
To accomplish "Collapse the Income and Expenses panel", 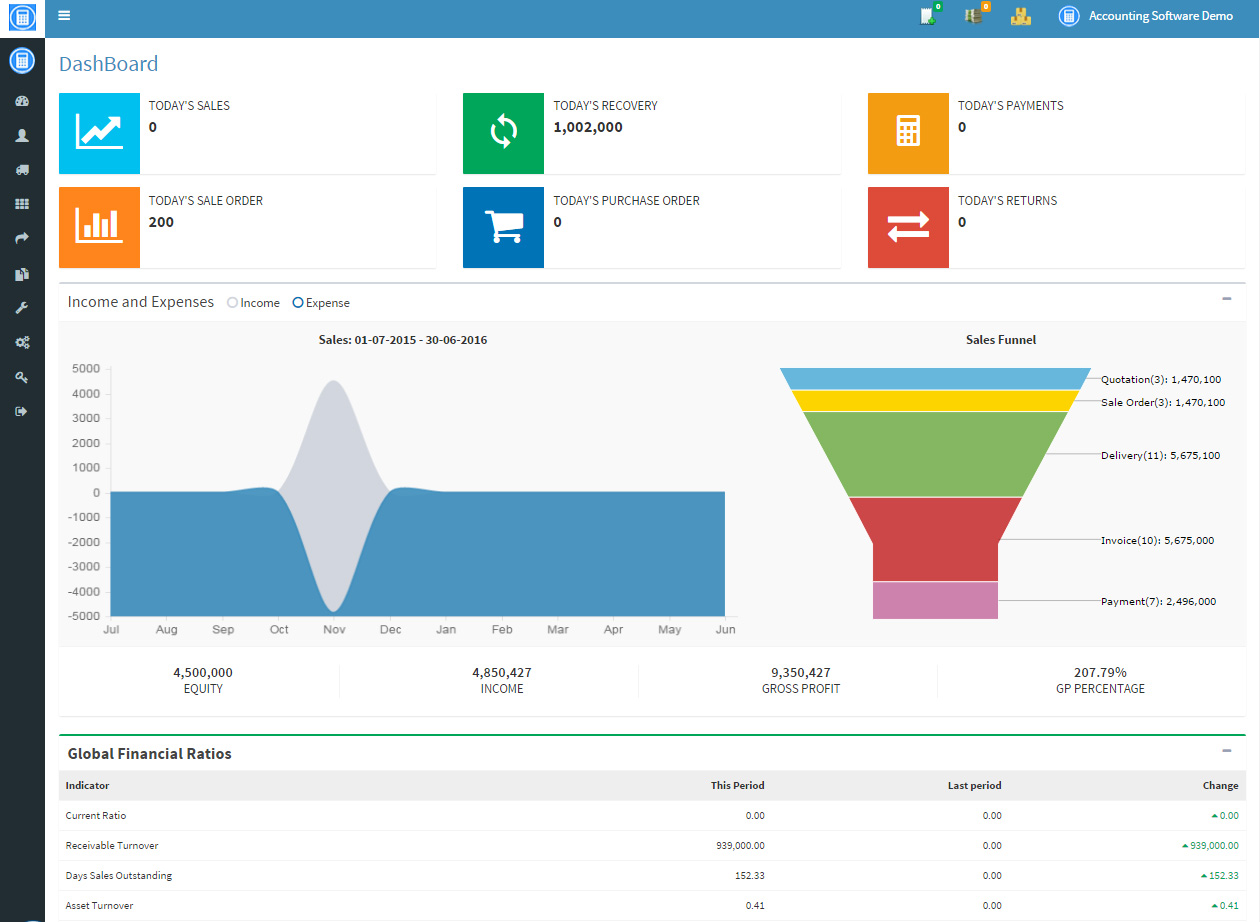I will 1227,299.
